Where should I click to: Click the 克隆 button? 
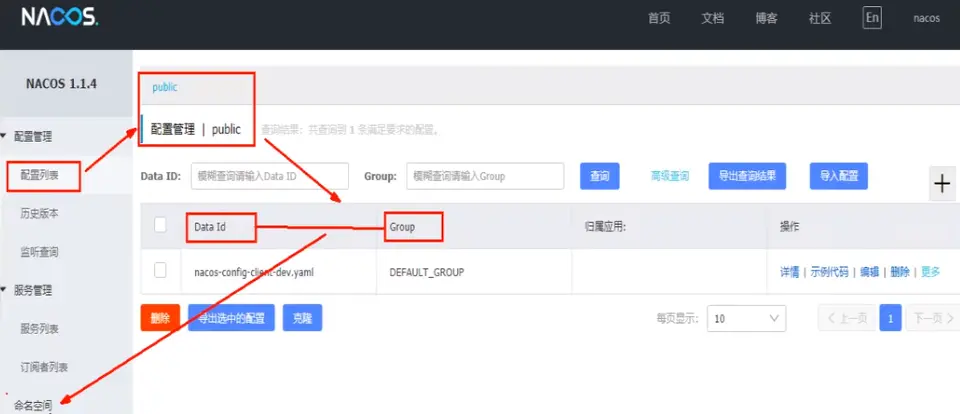pyautogui.click(x=302, y=318)
